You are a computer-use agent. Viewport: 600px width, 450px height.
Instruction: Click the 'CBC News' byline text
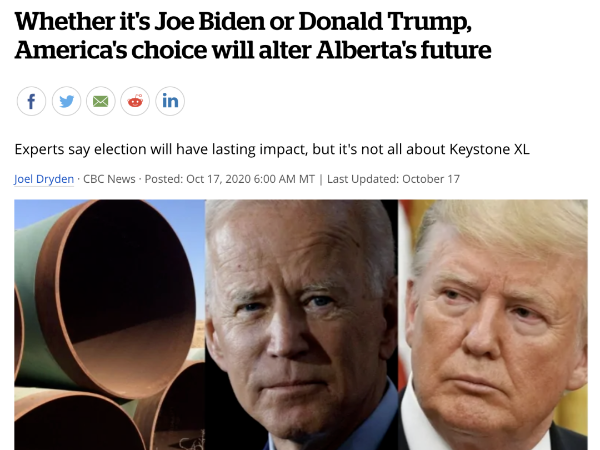109,179
